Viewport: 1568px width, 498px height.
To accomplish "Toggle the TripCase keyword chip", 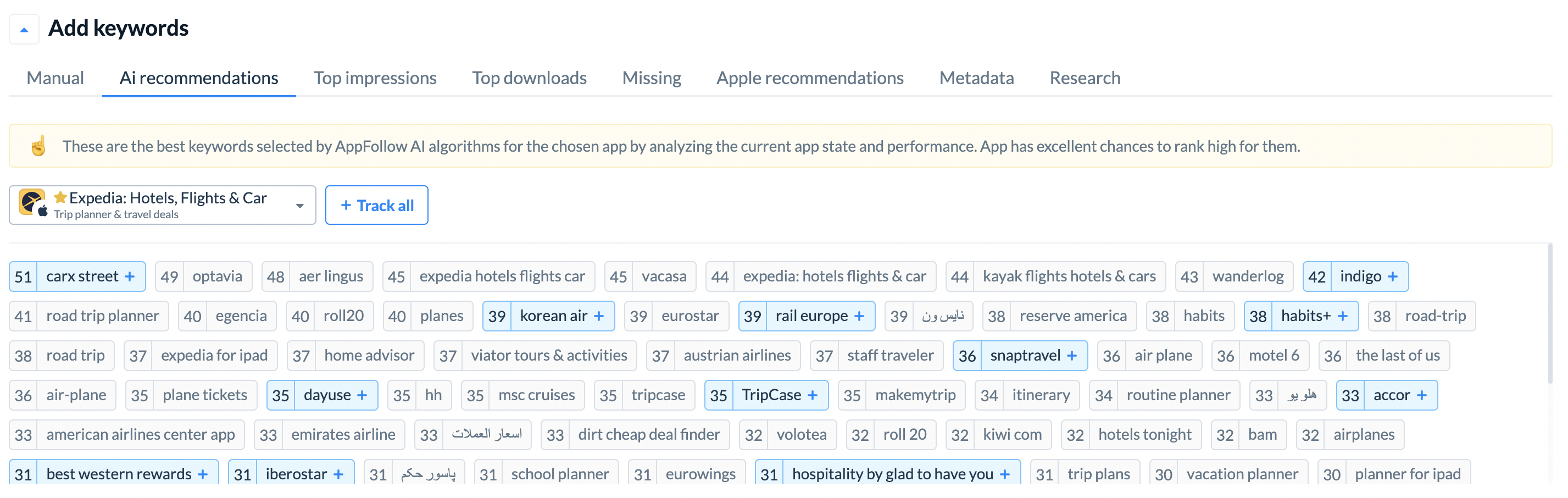I will pyautogui.click(x=766, y=395).
